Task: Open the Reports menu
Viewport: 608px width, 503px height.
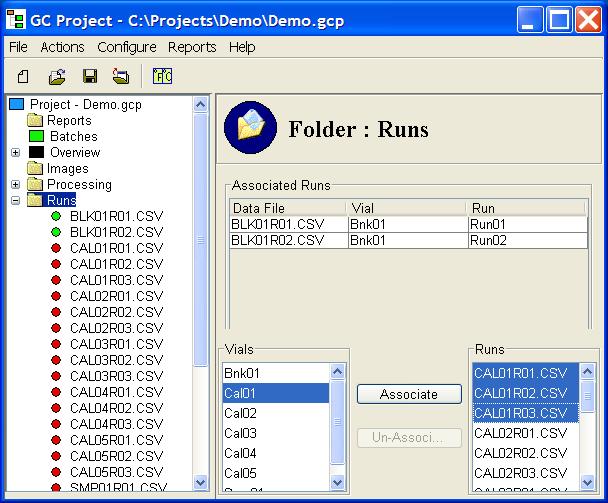Action: [192, 47]
